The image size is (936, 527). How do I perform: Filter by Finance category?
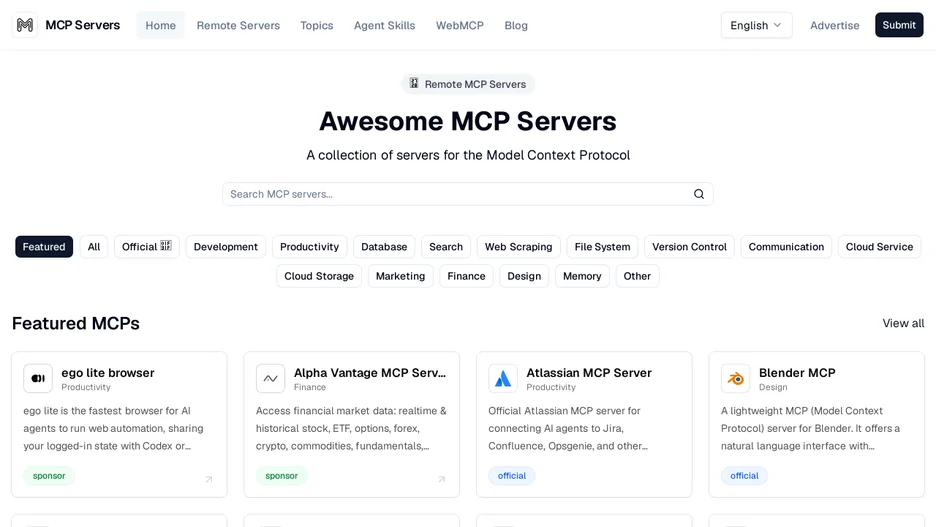pos(466,276)
